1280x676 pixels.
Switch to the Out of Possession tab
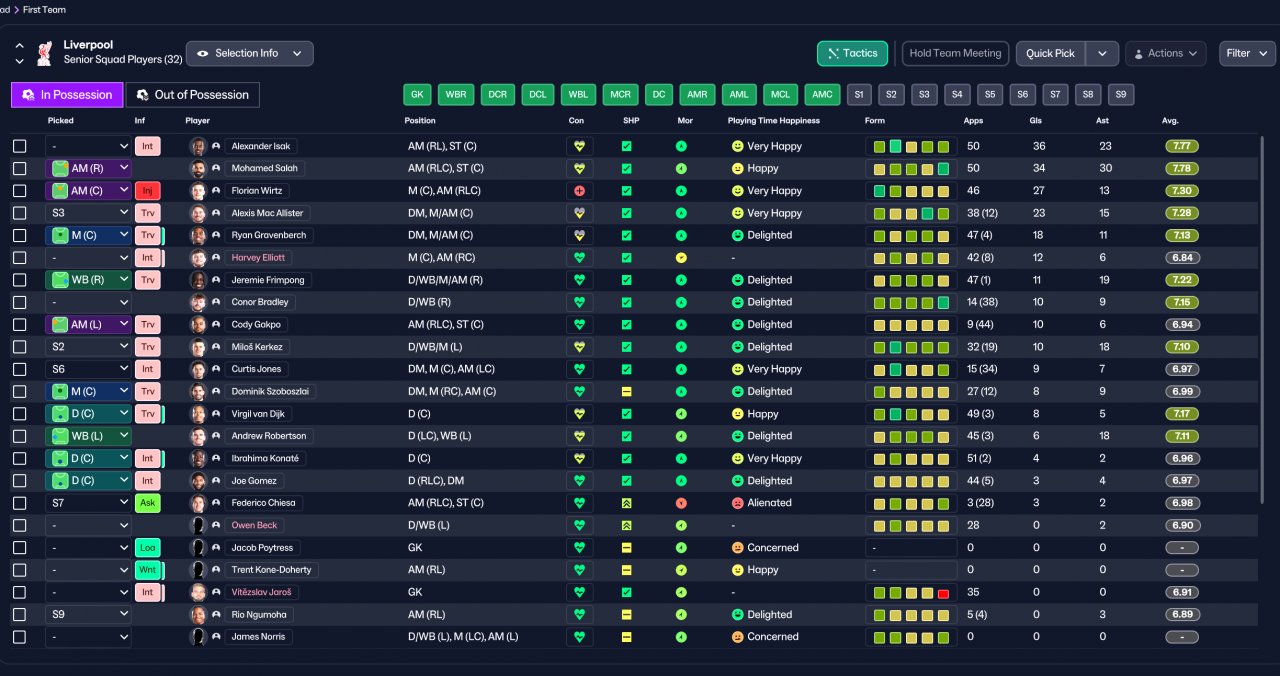coord(192,95)
